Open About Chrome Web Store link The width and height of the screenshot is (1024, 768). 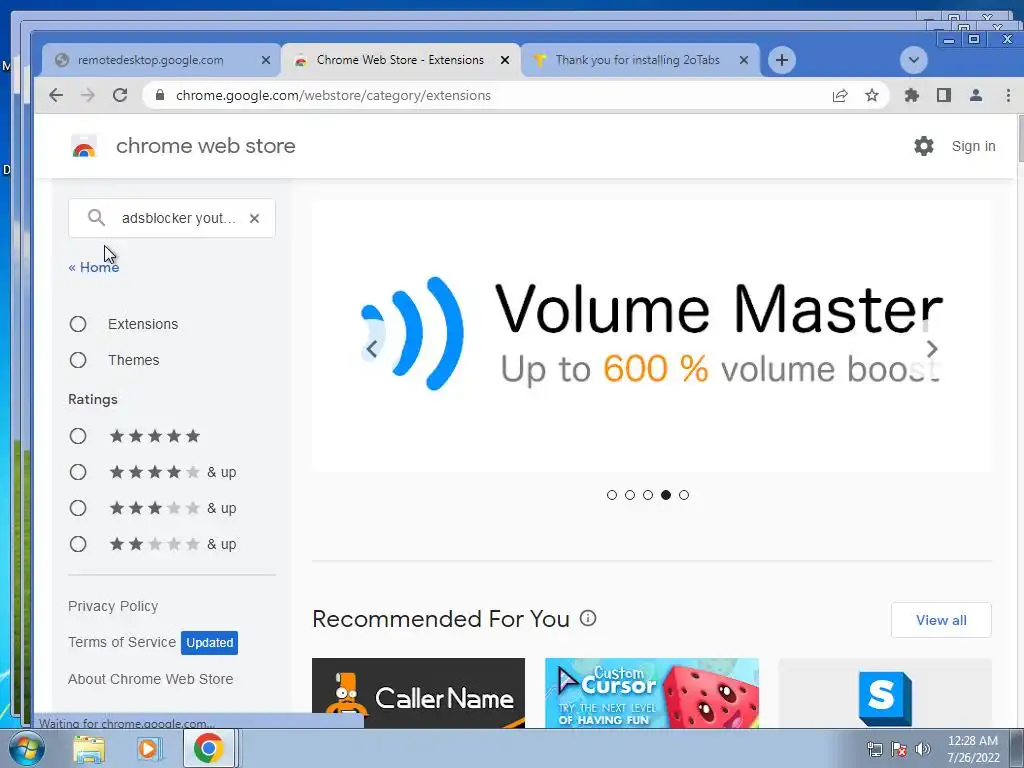tap(150, 679)
